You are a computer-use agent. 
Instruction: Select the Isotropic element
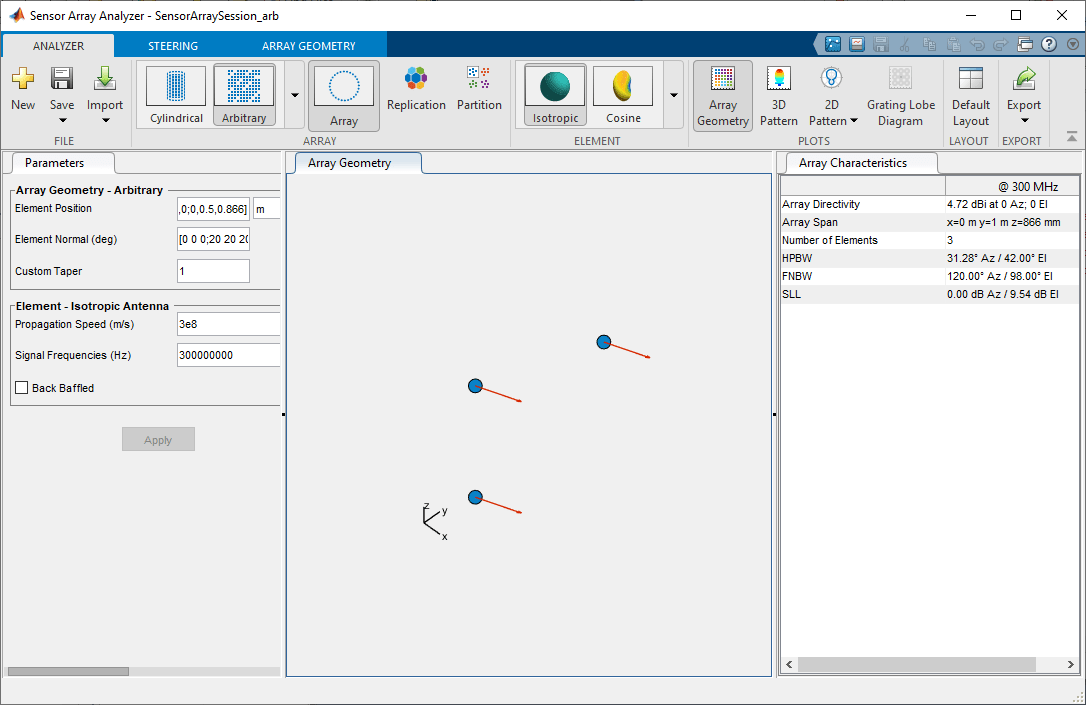click(555, 96)
